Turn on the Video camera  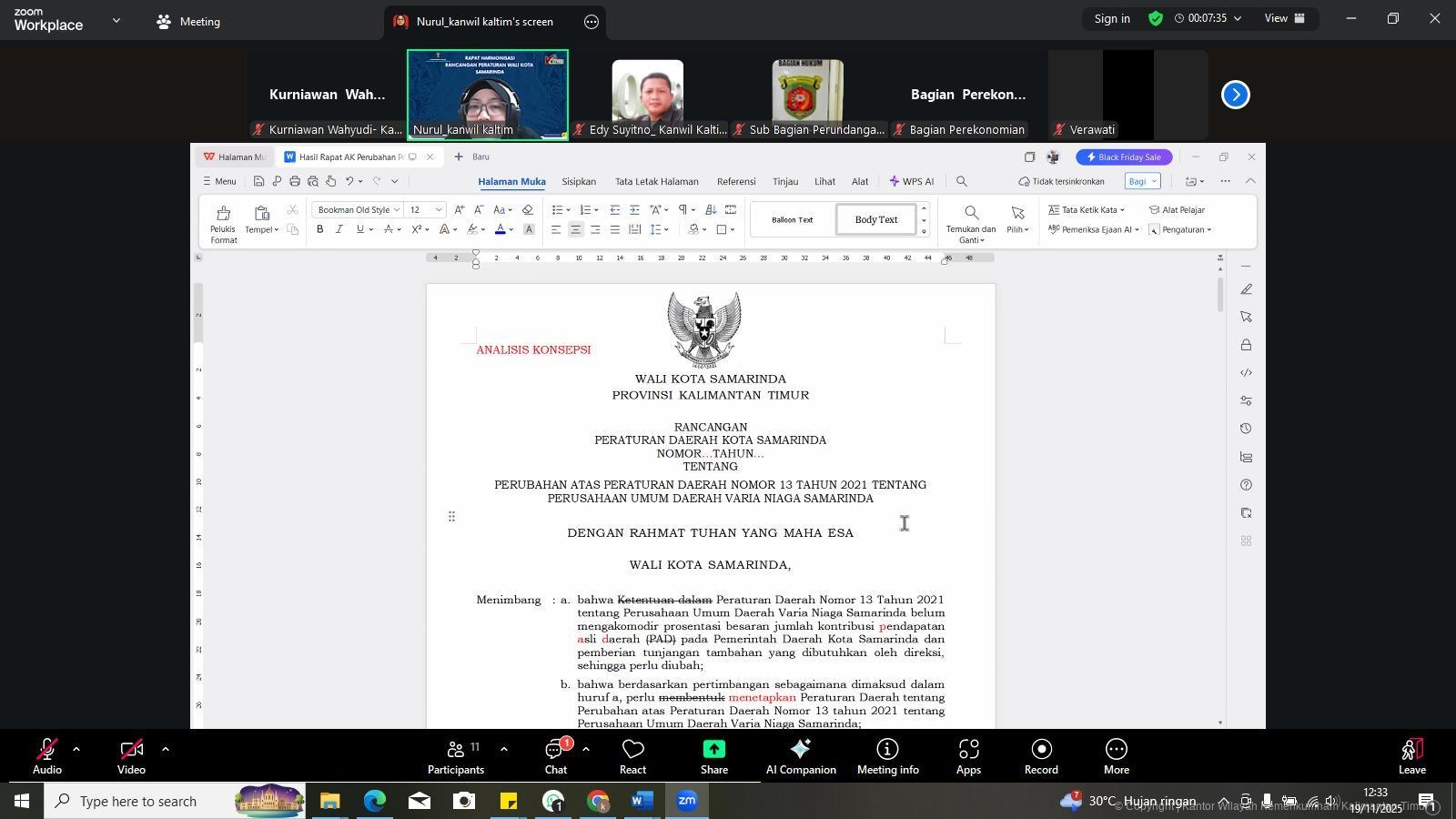pos(131,755)
